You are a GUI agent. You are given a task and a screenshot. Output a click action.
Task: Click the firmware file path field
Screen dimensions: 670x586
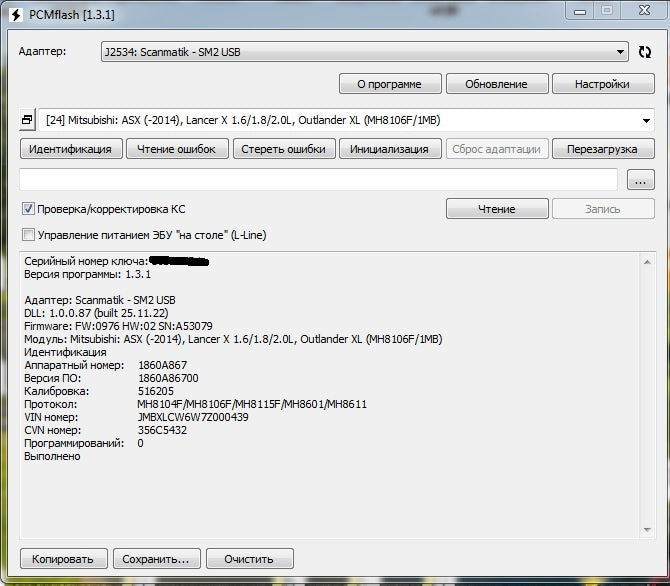318,180
